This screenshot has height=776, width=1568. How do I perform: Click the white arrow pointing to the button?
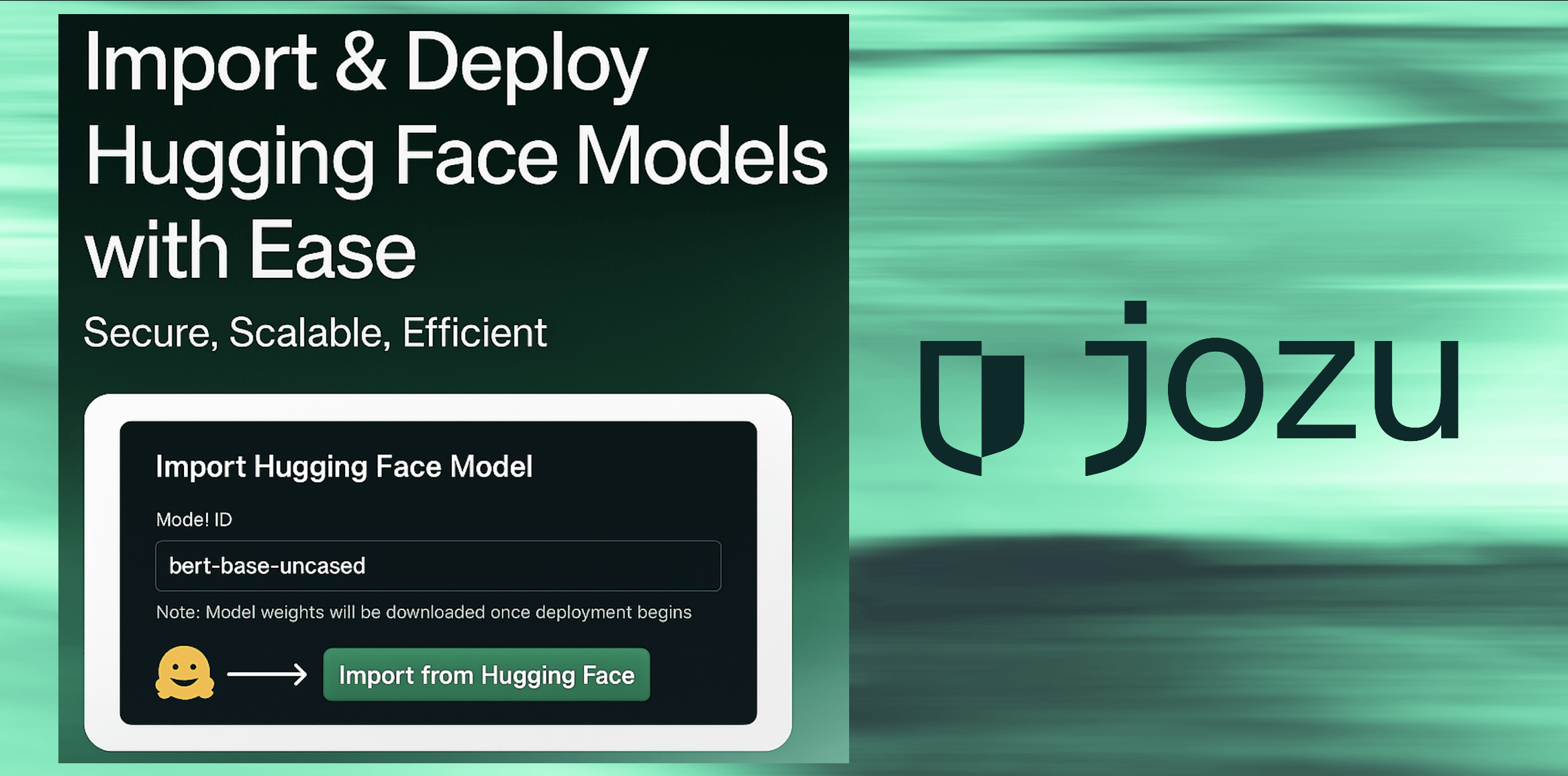[267, 674]
